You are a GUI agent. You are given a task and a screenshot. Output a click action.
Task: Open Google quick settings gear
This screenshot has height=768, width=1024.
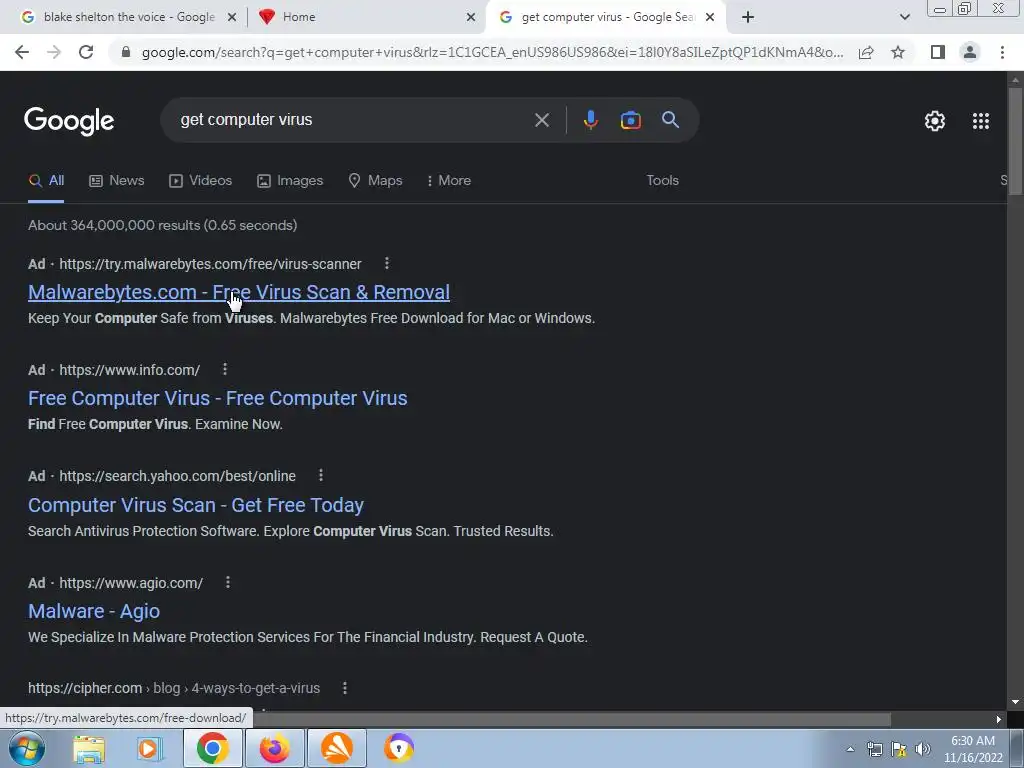click(935, 121)
